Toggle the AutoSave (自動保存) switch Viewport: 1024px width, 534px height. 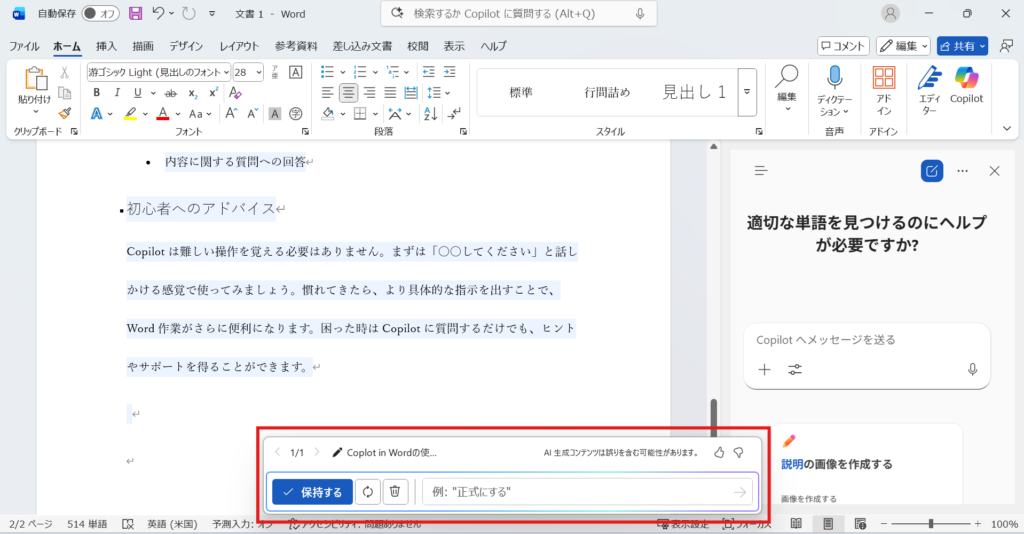click(100, 14)
